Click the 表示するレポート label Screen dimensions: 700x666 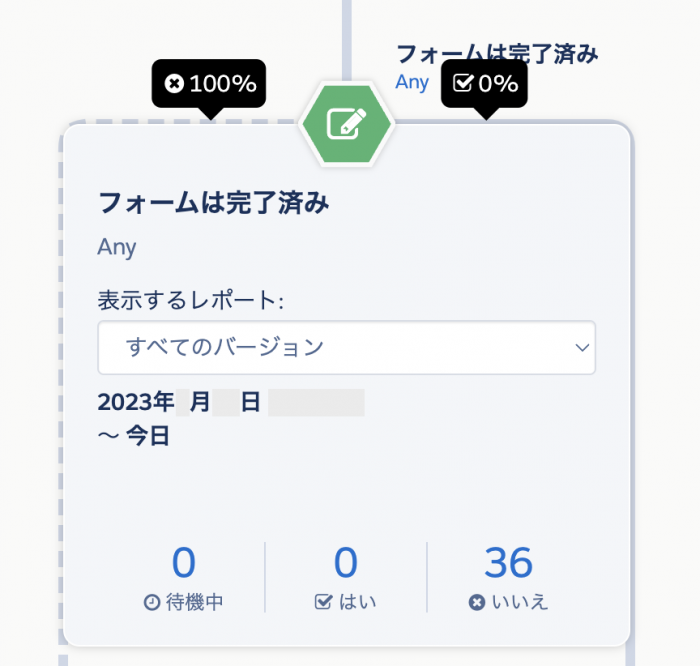(x=191, y=300)
